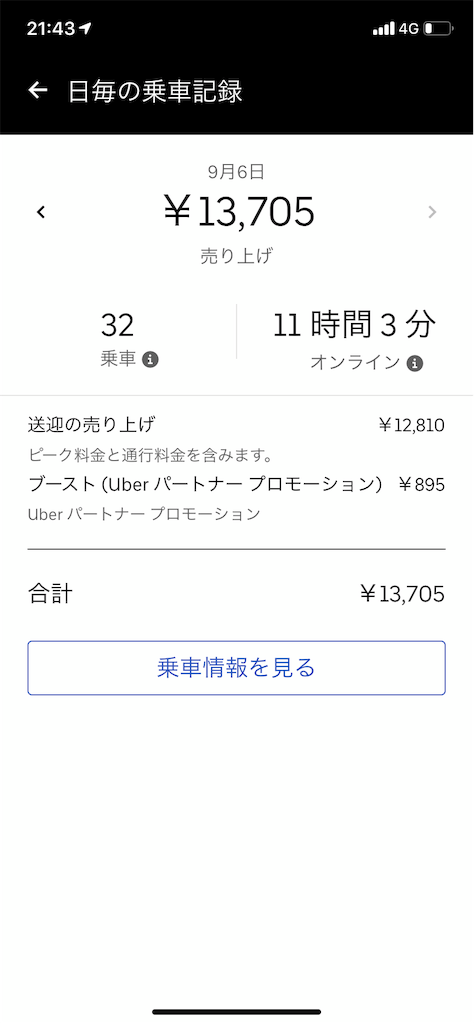Viewport: 474px width, 1024px height.
Task: Show the previous day's earnings
Action: 41,212
